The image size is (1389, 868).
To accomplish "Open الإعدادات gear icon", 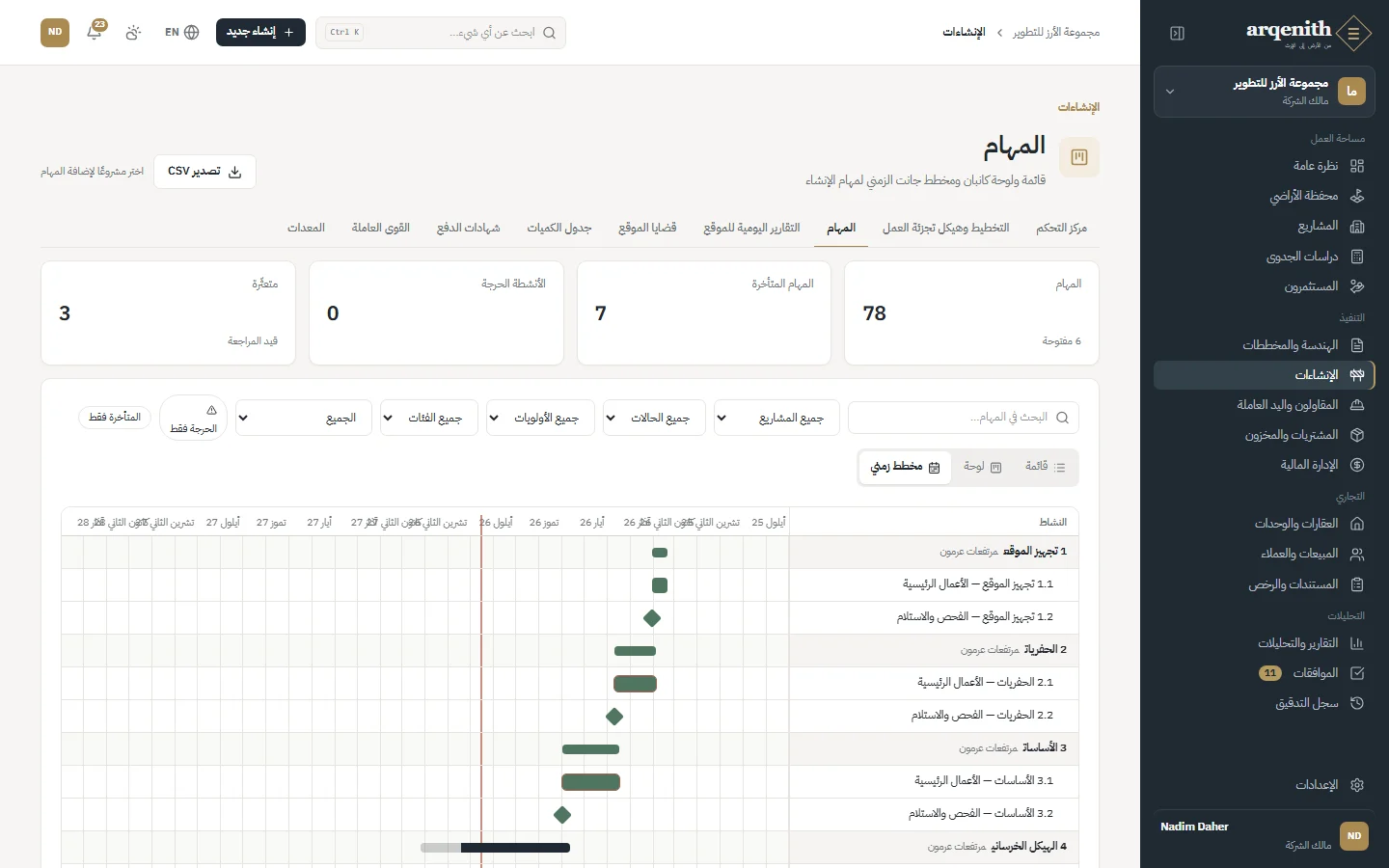I will click(x=1357, y=785).
